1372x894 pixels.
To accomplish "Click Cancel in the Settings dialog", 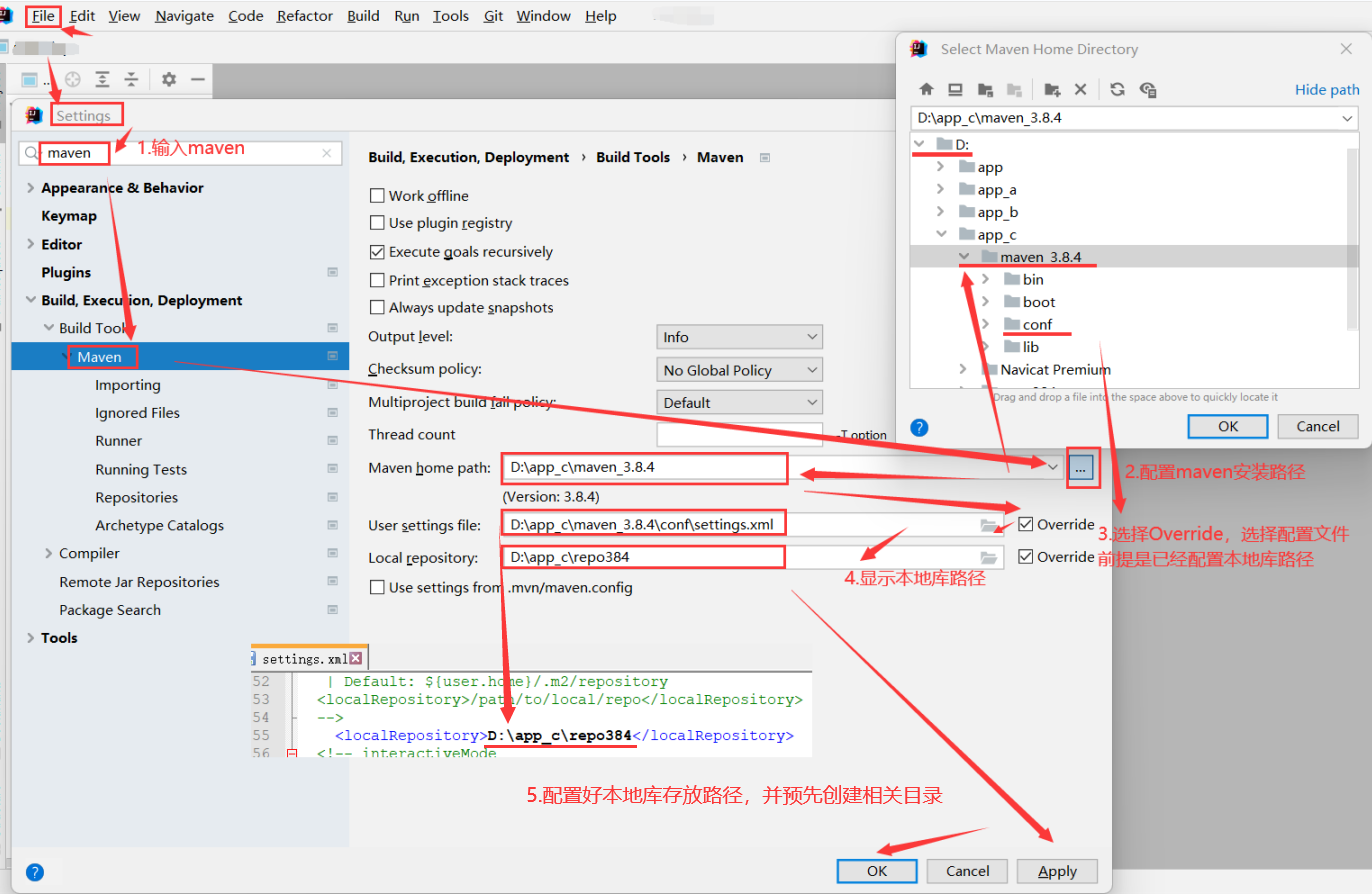I will click(x=967, y=871).
